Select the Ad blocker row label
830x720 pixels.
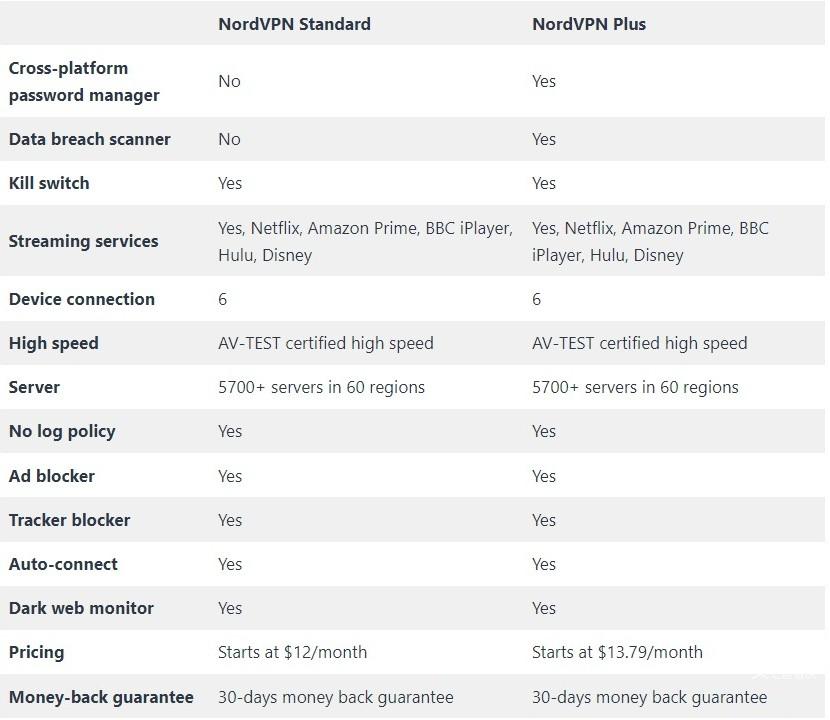[52, 476]
